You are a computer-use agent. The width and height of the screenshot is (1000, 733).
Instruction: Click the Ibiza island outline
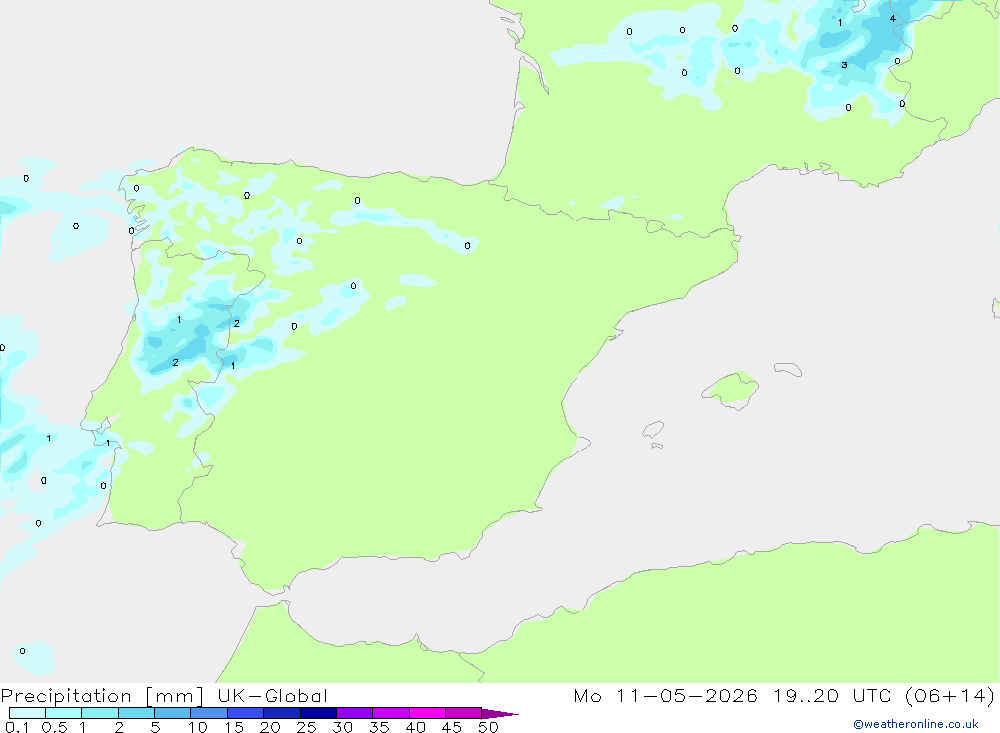[x=653, y=429]
